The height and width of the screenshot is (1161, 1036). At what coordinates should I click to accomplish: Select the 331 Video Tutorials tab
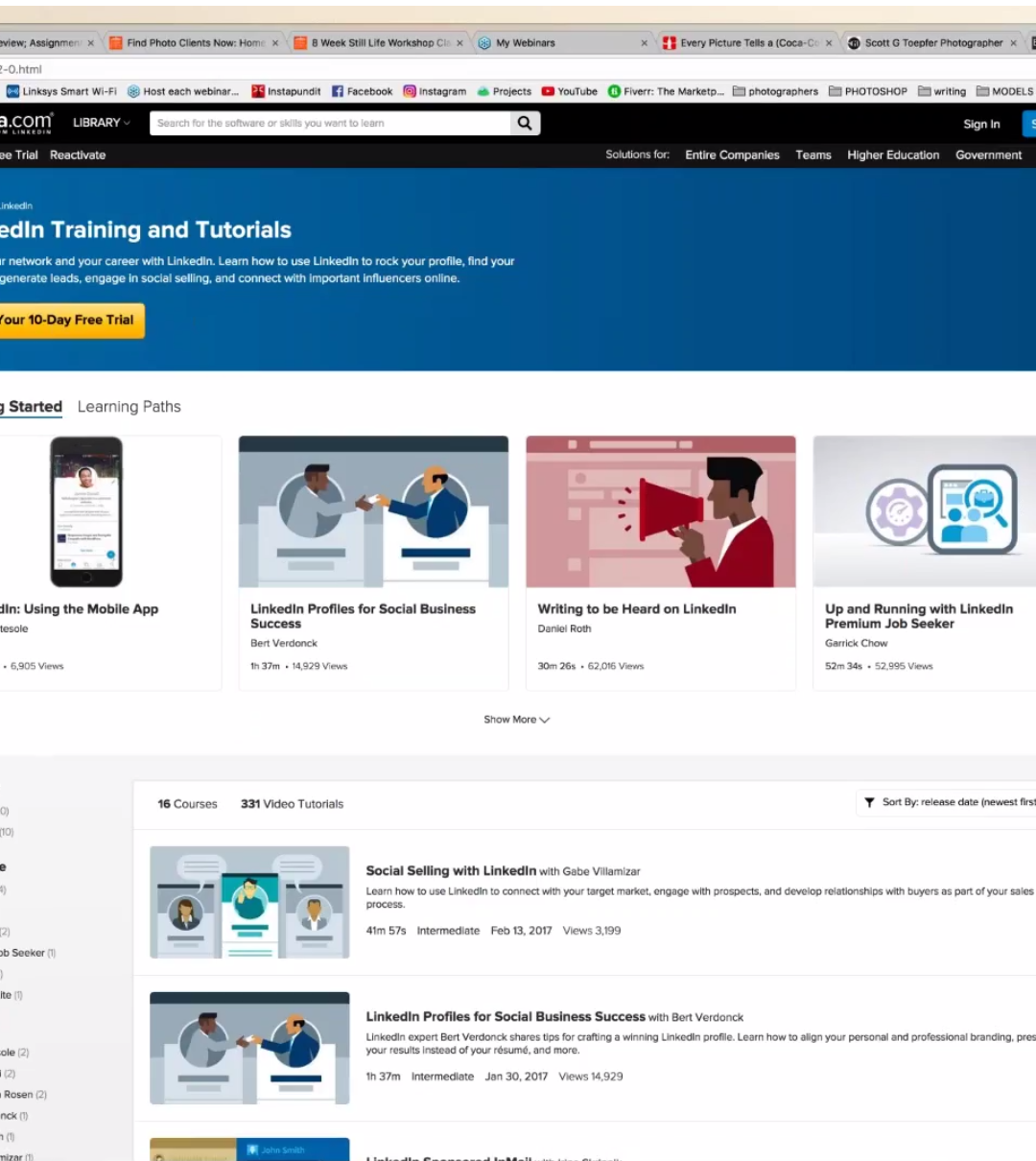292,804
